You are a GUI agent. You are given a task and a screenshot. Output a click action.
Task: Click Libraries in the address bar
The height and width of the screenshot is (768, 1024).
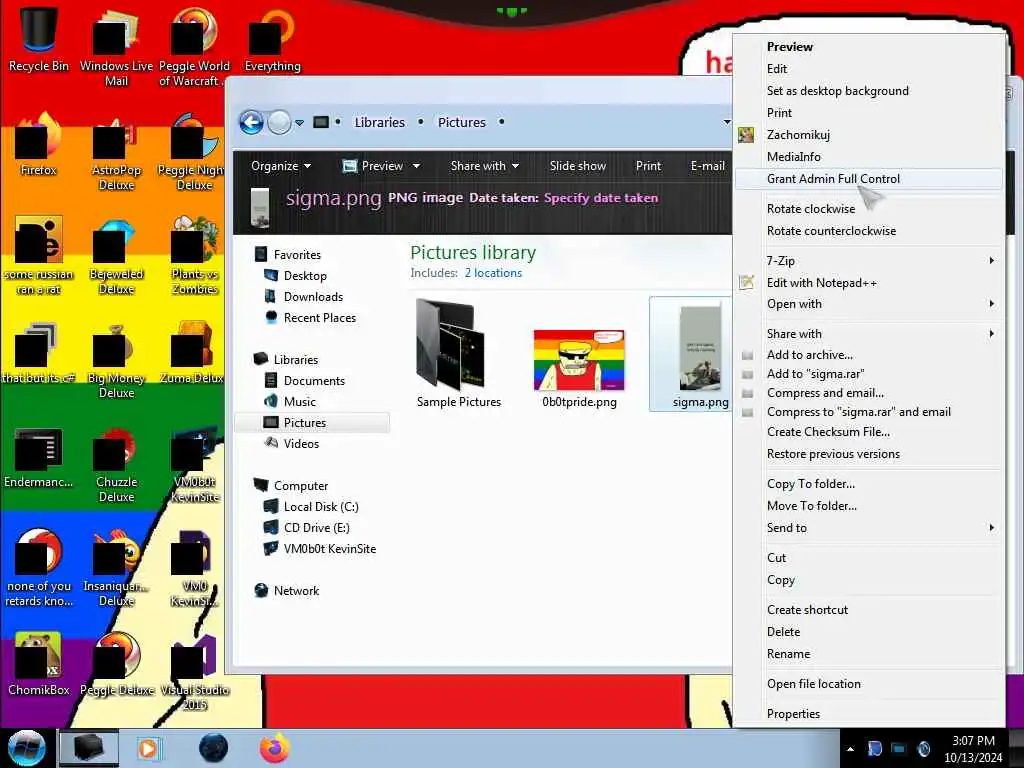tap(379, 122)
